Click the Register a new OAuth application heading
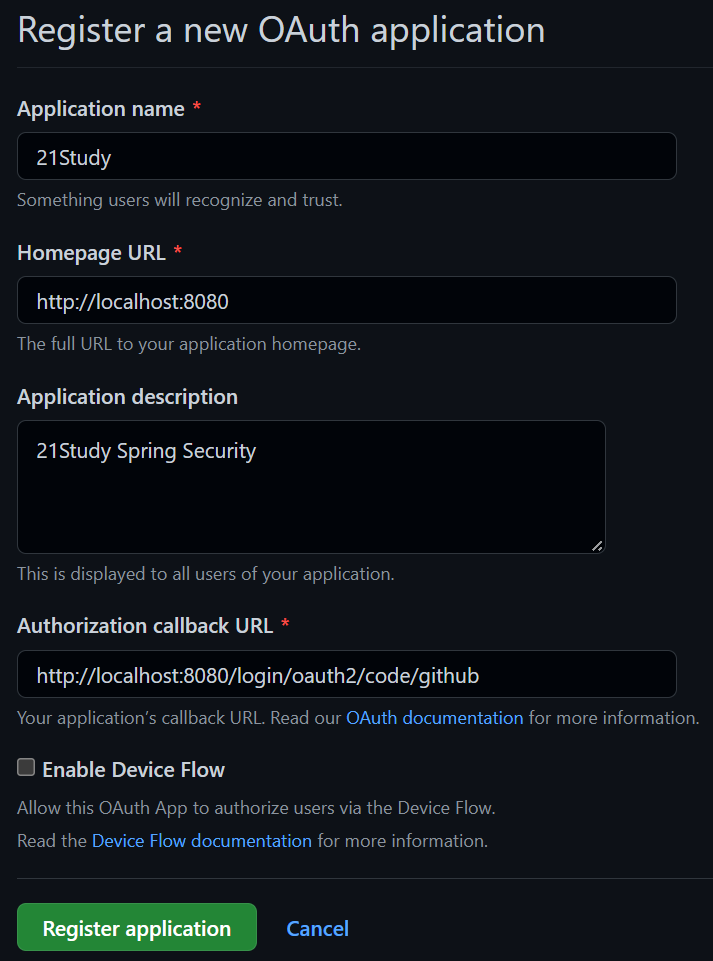The width and height of the screenshot is (713, 961). [280, 30]
